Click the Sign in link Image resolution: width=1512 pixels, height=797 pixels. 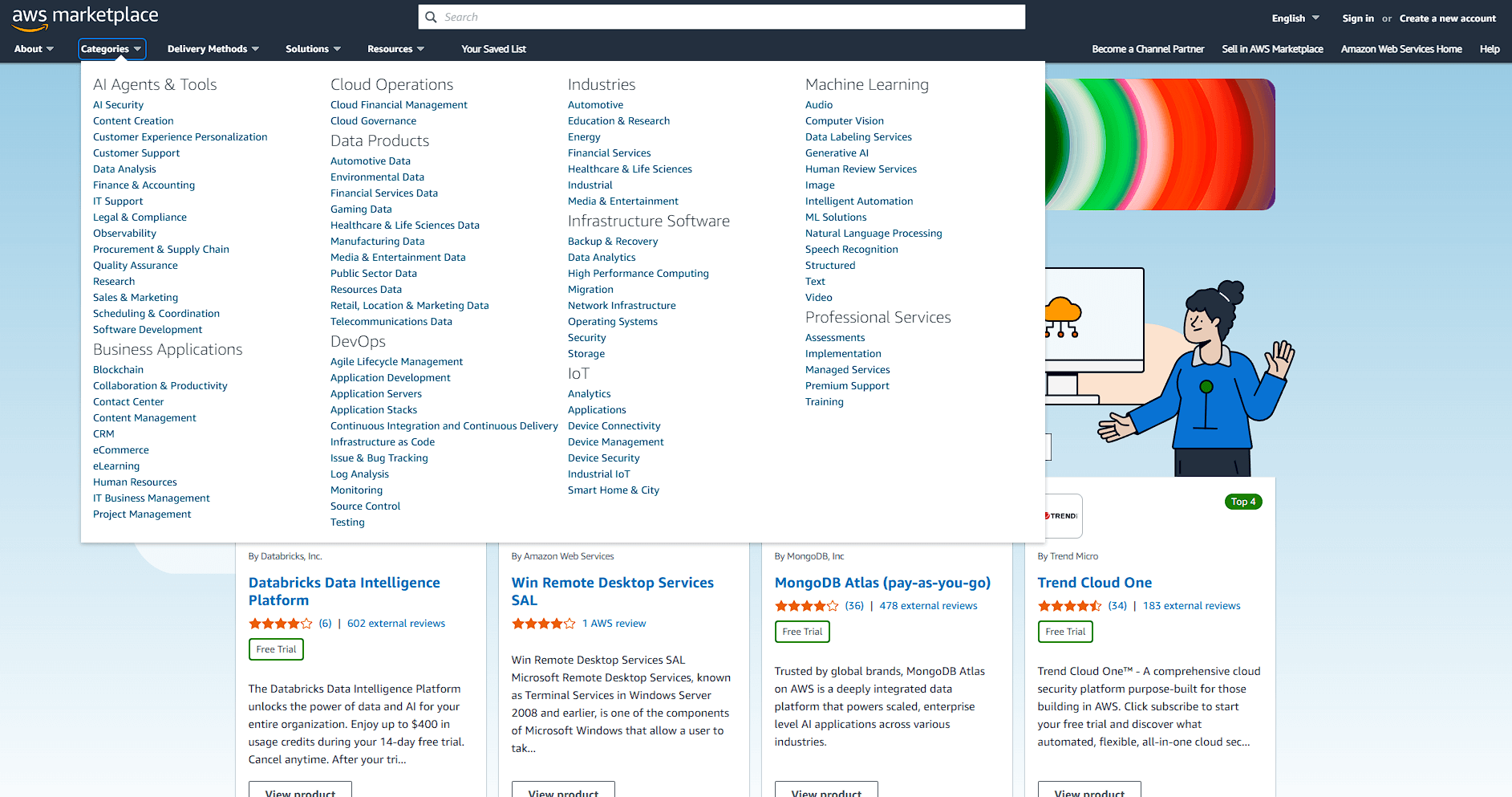coord(1357,18)
